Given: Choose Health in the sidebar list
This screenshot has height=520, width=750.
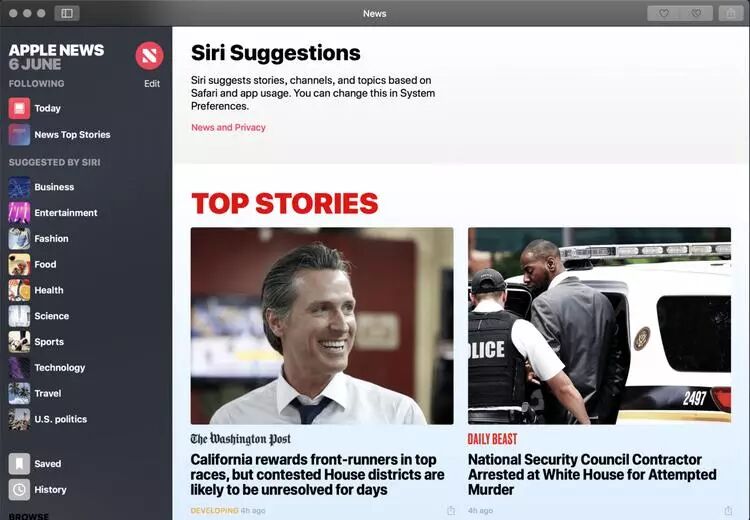Looking at the screenshot, I should 49,290.
